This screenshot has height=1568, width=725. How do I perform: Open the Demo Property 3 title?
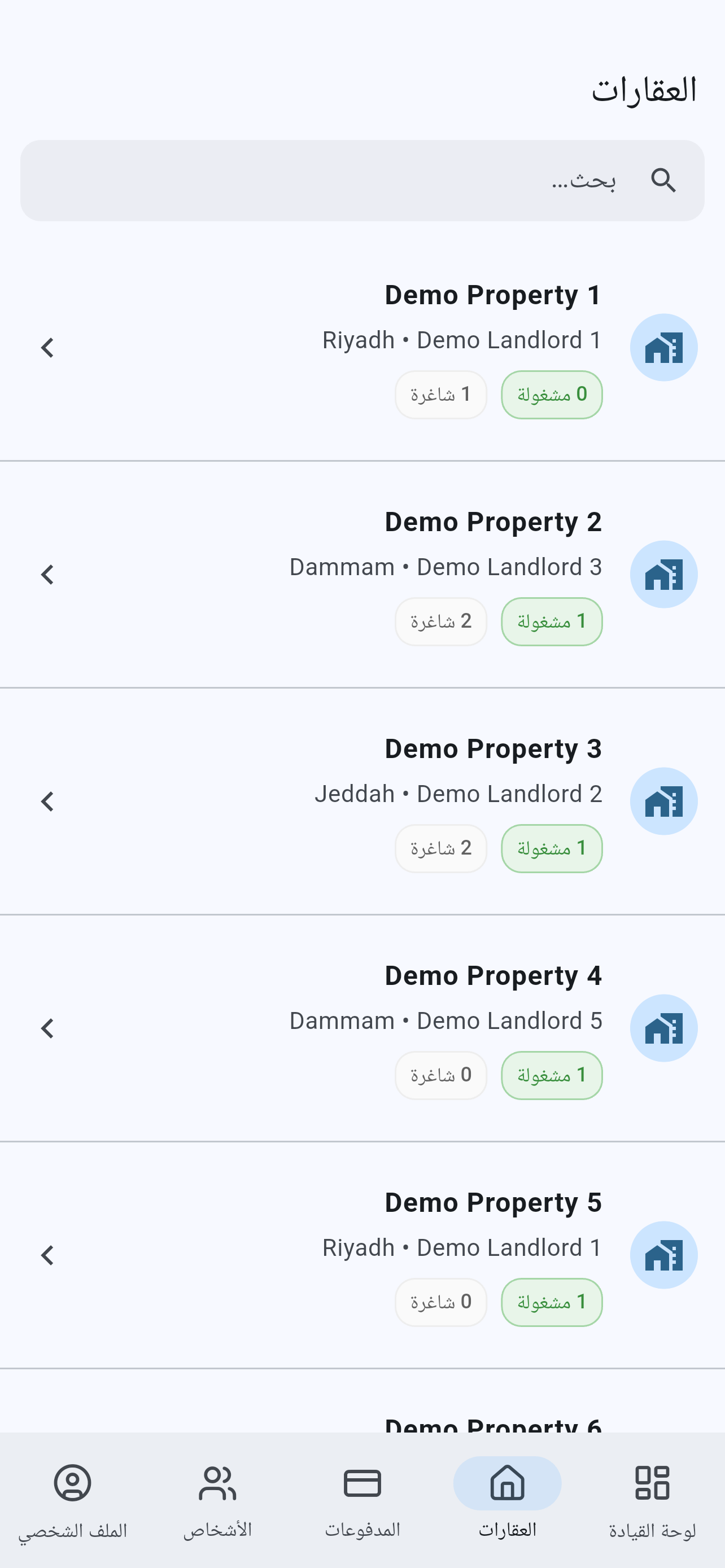pyautogui.click(x=493, y=748)
